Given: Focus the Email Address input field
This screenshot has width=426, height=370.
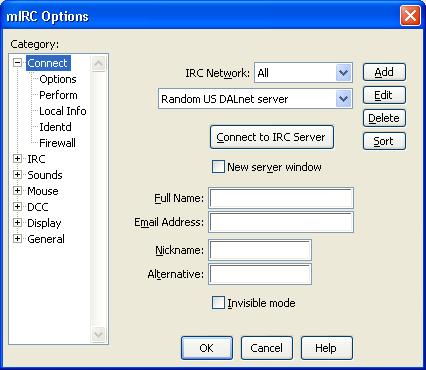Looking at the screenshot, I should (x=281, y=222).
